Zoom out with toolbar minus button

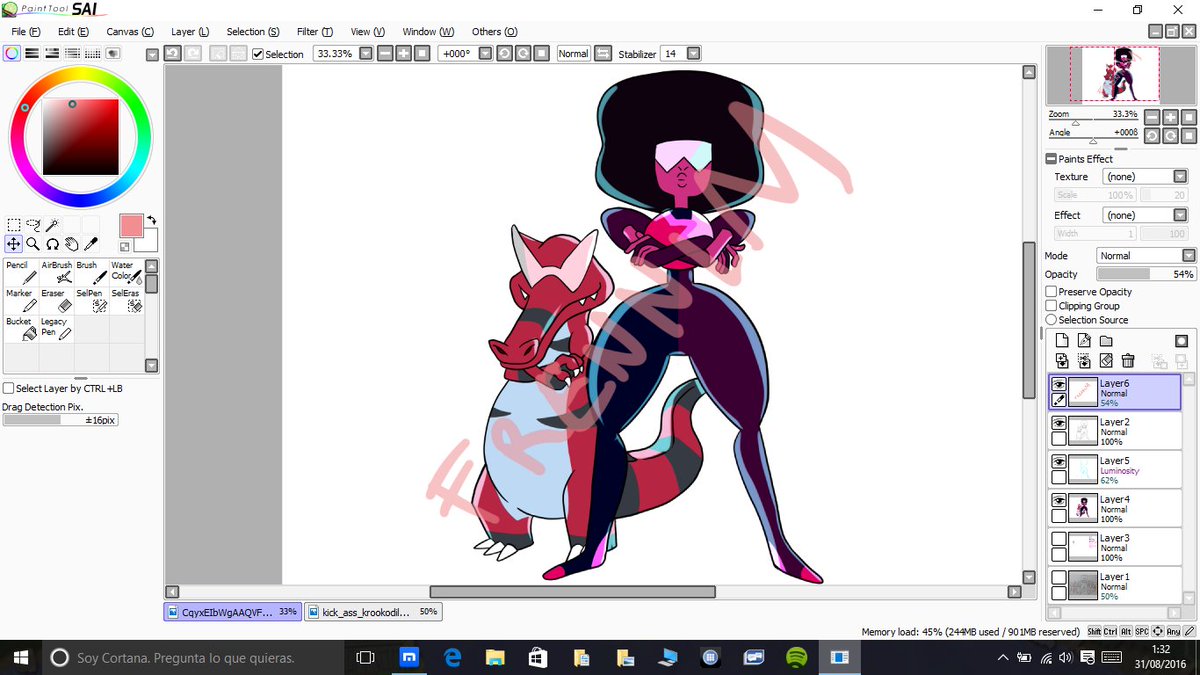pyautogui.click(x=386, y=53)
